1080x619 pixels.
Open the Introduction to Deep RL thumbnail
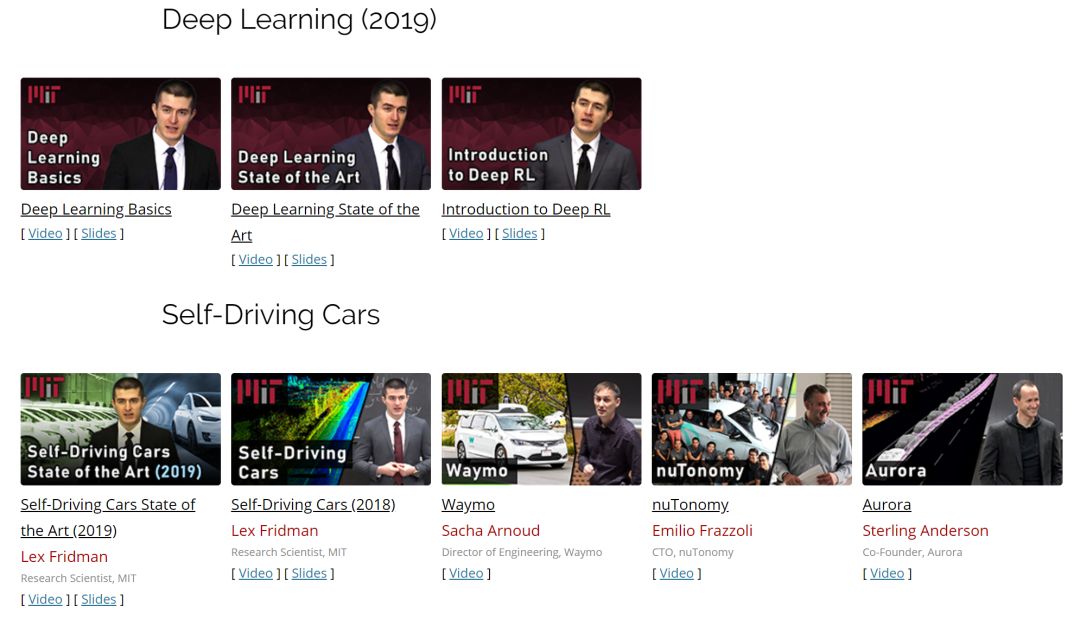(541, 134)
